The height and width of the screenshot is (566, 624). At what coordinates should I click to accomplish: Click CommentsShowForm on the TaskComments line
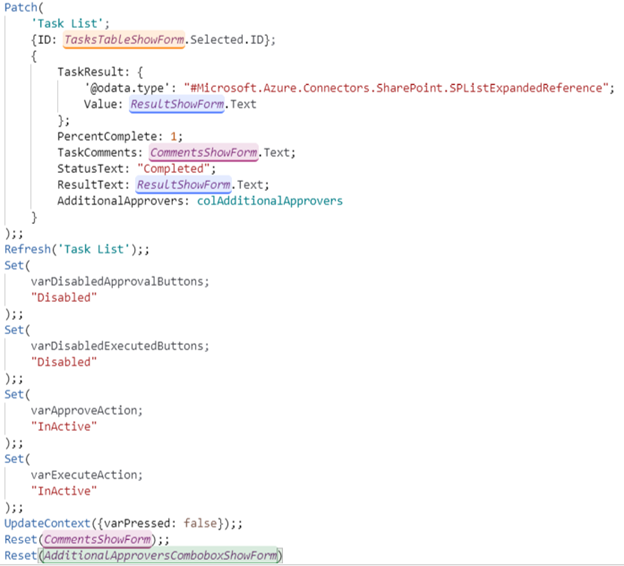click(x=203, y=152)
